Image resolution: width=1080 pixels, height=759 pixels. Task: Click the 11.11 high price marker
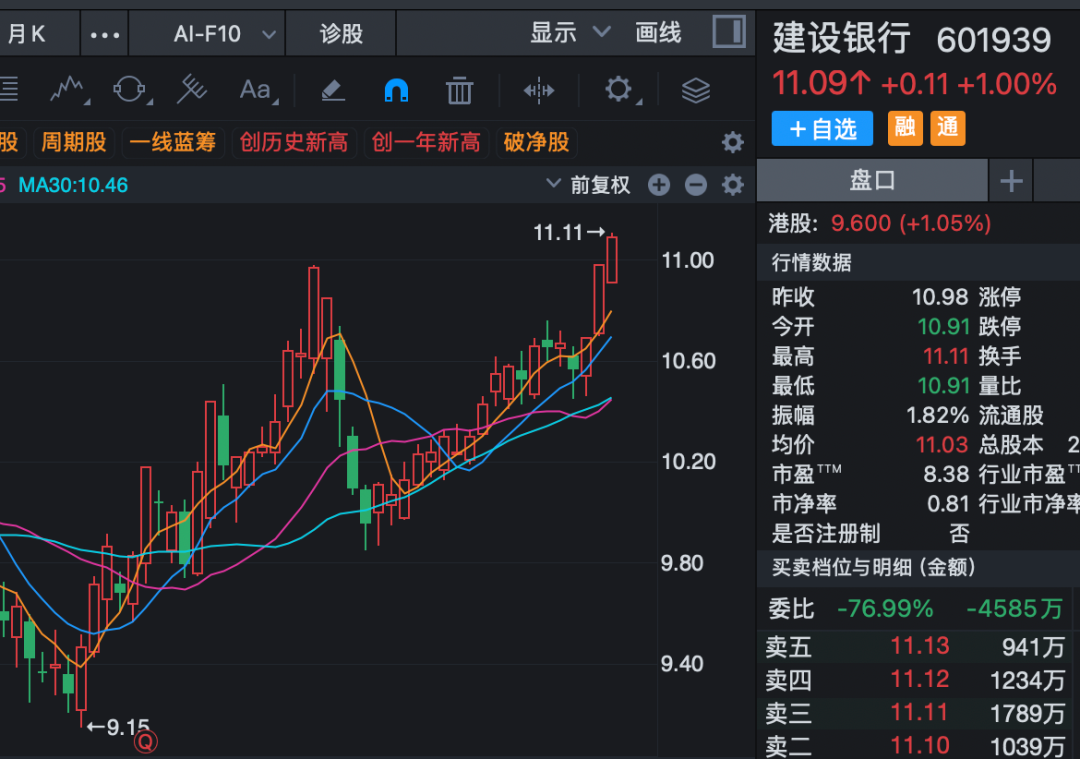[569, 233]
